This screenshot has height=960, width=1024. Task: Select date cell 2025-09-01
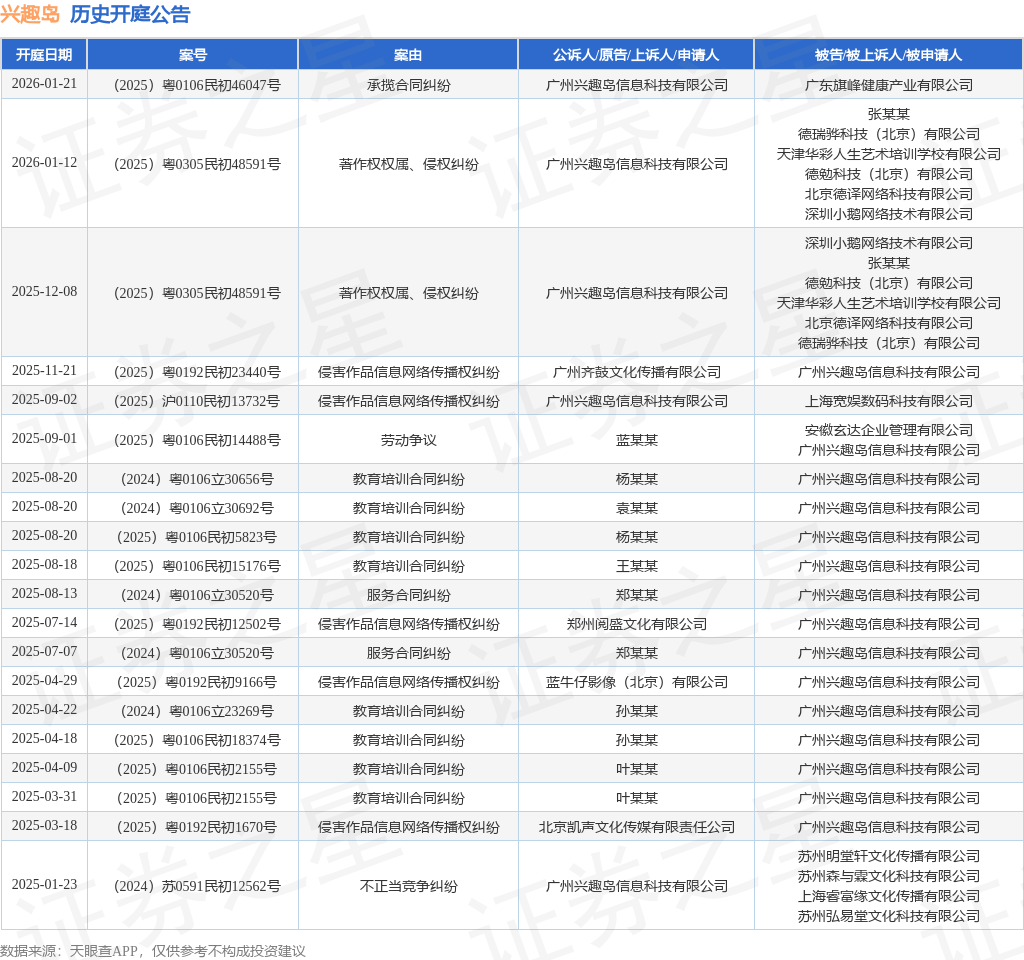coord(44,439)
